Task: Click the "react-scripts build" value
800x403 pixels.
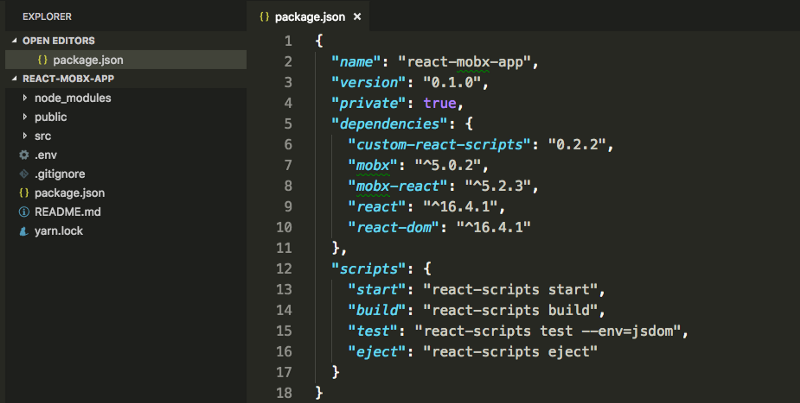Action: [x=510, y=310]
